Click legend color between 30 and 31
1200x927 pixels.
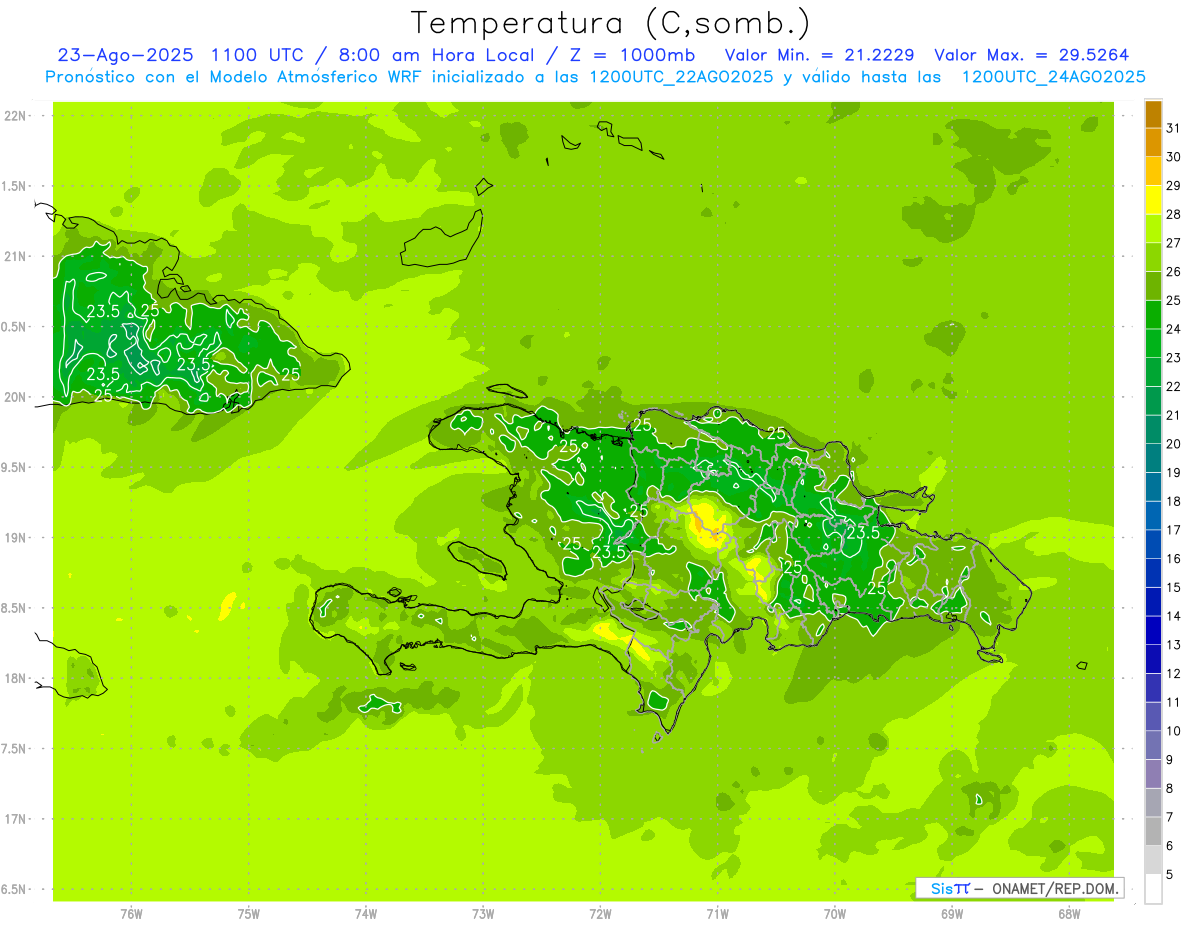[x=1153, y=143]
